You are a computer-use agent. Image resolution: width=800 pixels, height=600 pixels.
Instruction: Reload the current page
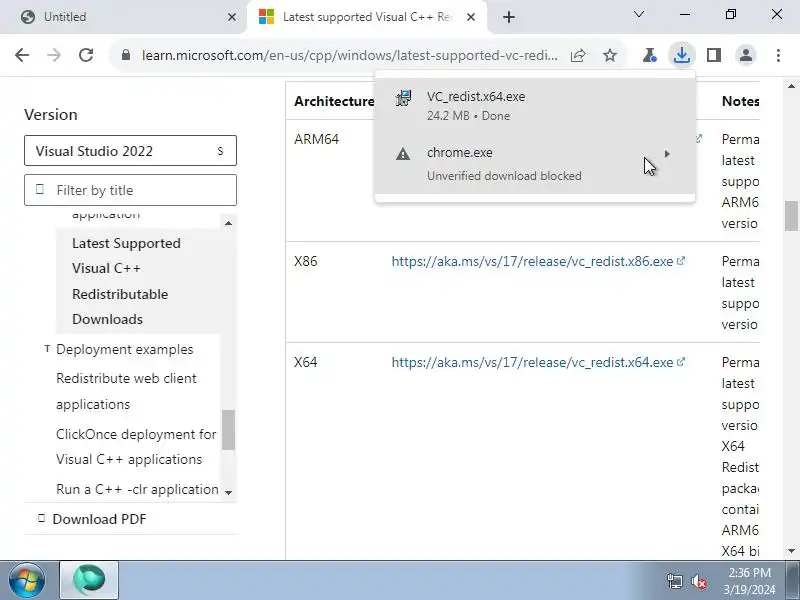(86, 55)
